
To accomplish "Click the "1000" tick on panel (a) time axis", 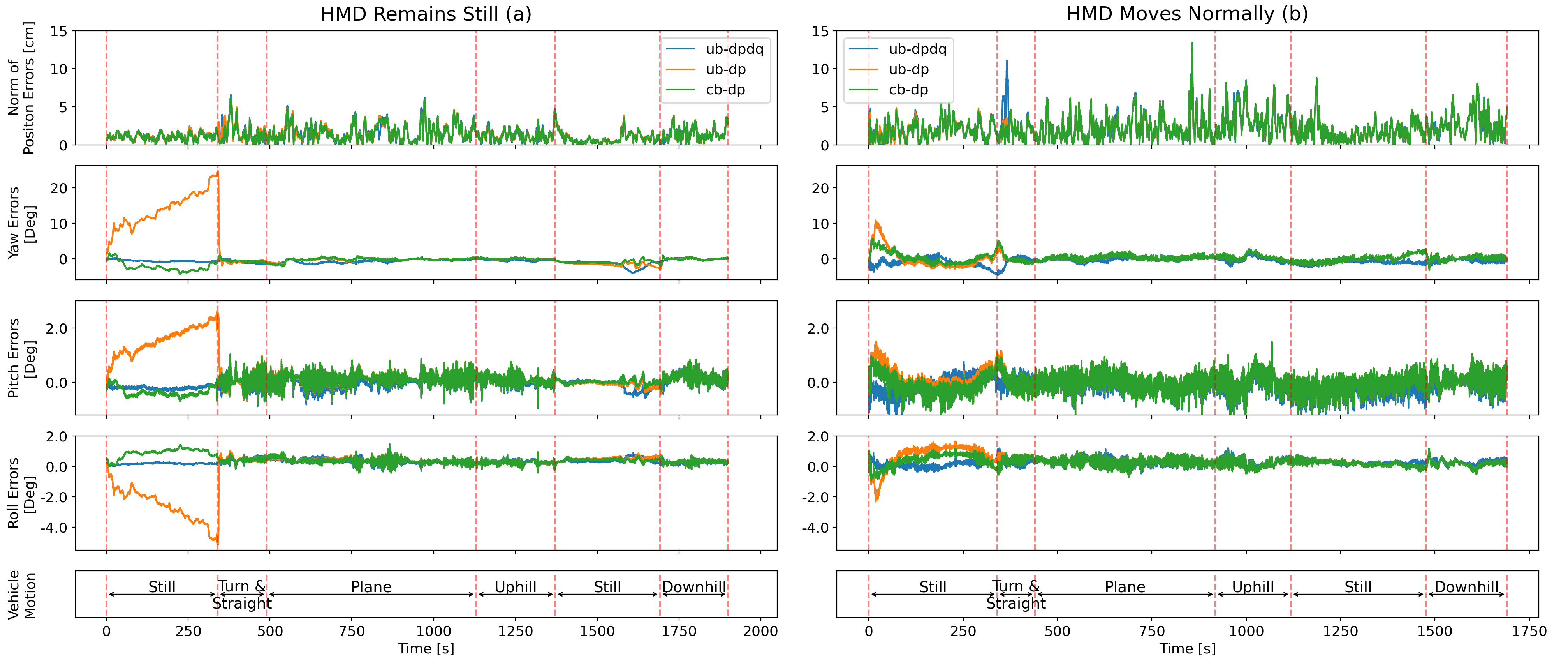I will pos(433,631).
